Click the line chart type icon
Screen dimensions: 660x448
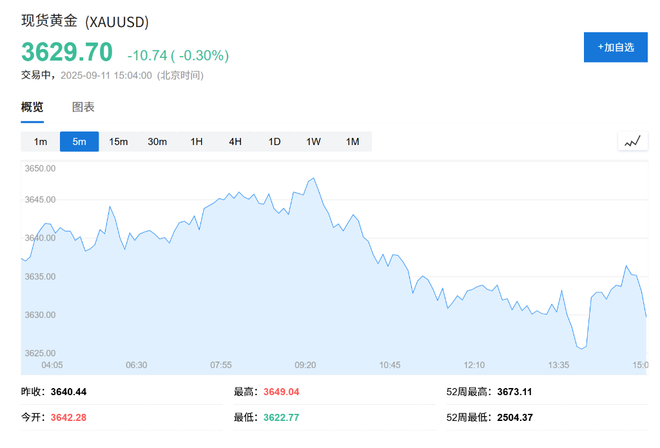tap(632, 142)
